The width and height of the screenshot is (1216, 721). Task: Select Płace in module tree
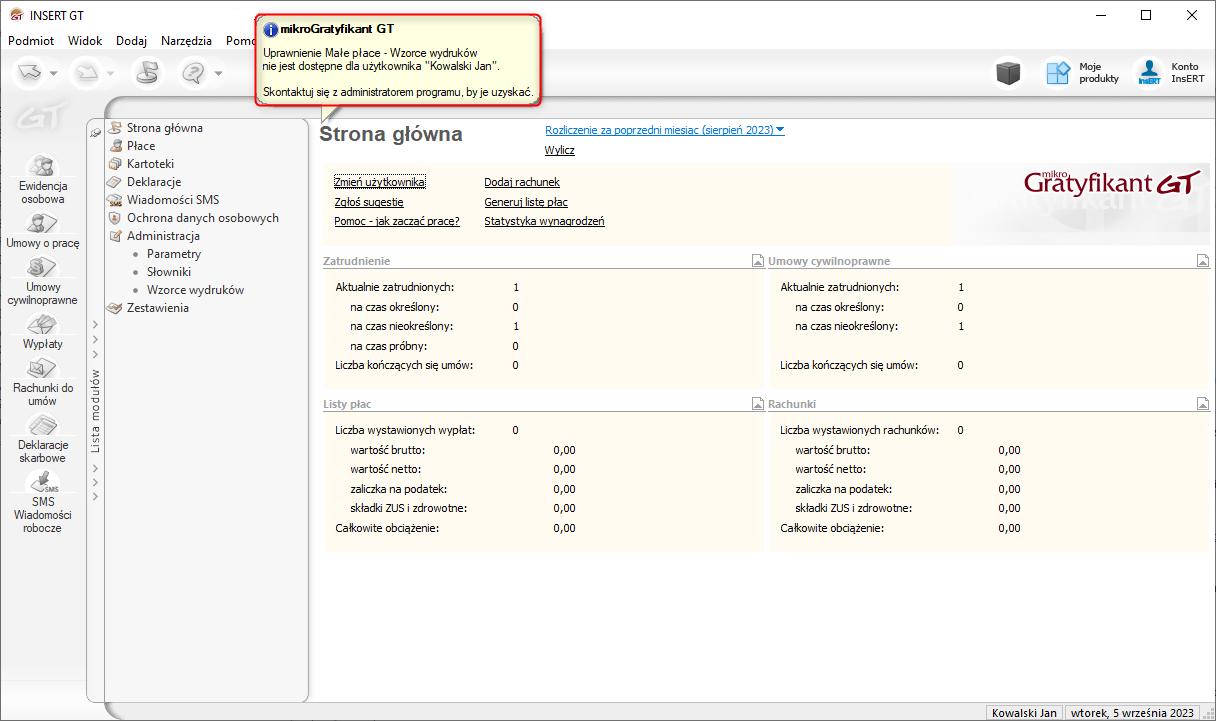tap(141, 146)
